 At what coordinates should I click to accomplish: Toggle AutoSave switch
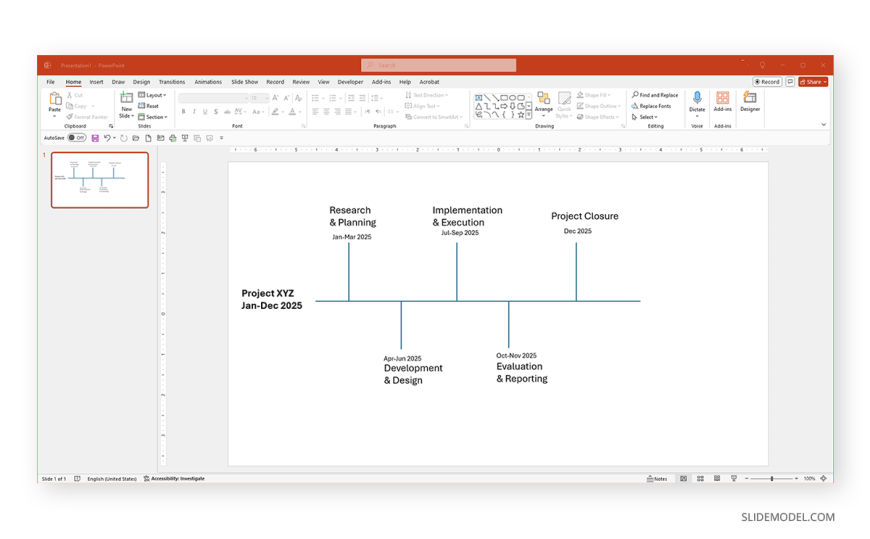coord(77,138)
